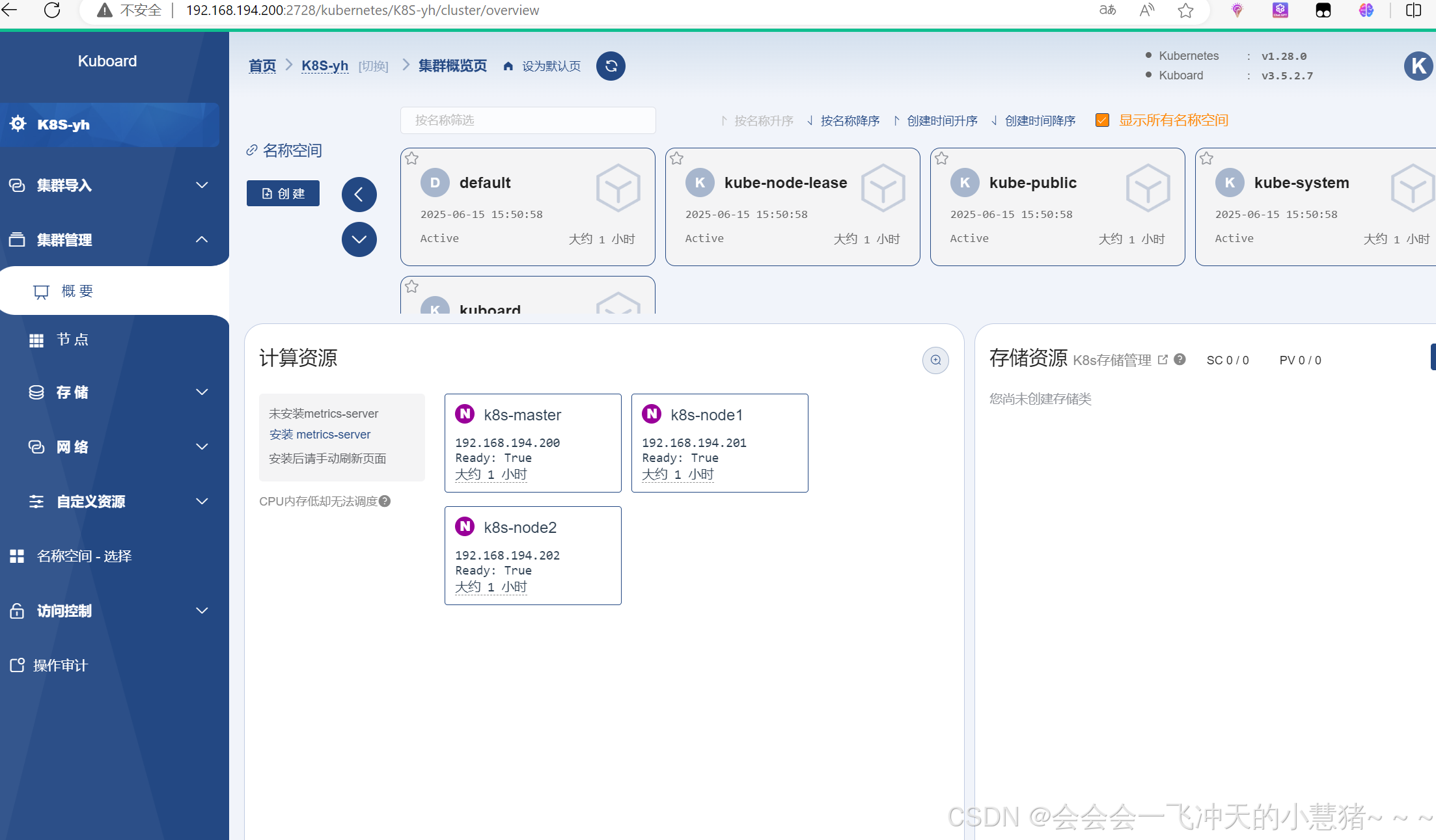
Task: Open the 节点 sidebar item
Action: (x=72, y=339)
